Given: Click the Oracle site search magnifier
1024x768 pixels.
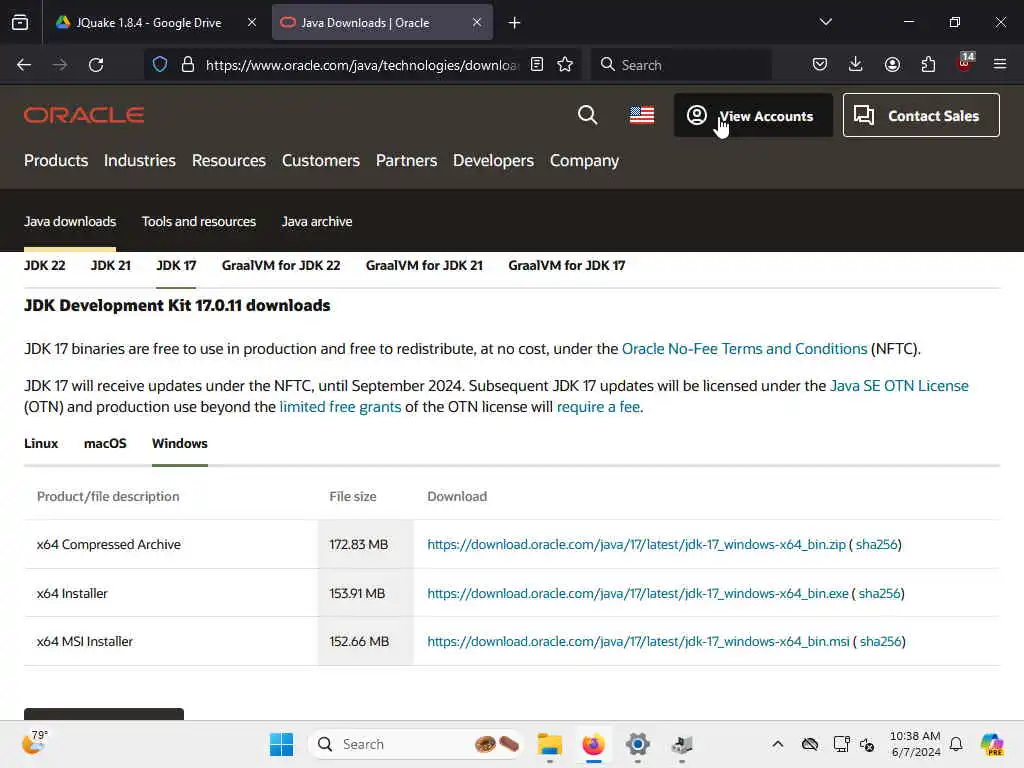Looking at the screenshot, I should point(588,115).
